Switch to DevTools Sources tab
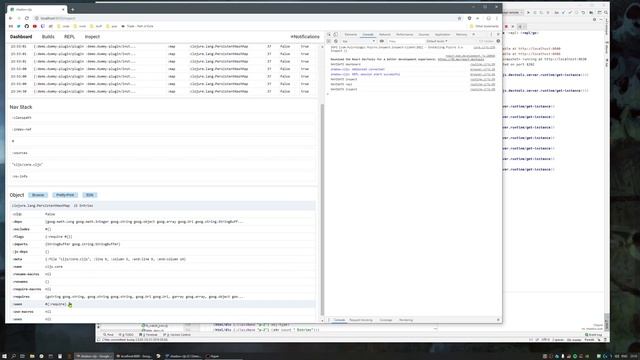The image size is (640, 360). [x=424, y=35]
